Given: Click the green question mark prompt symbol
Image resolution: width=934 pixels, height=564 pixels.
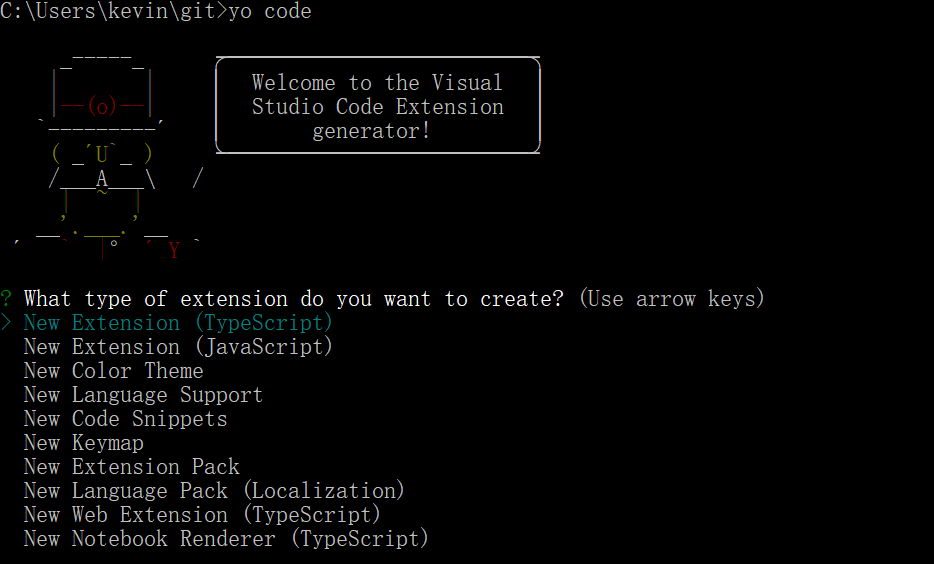Looking at the screenshot, I should 6,298.
